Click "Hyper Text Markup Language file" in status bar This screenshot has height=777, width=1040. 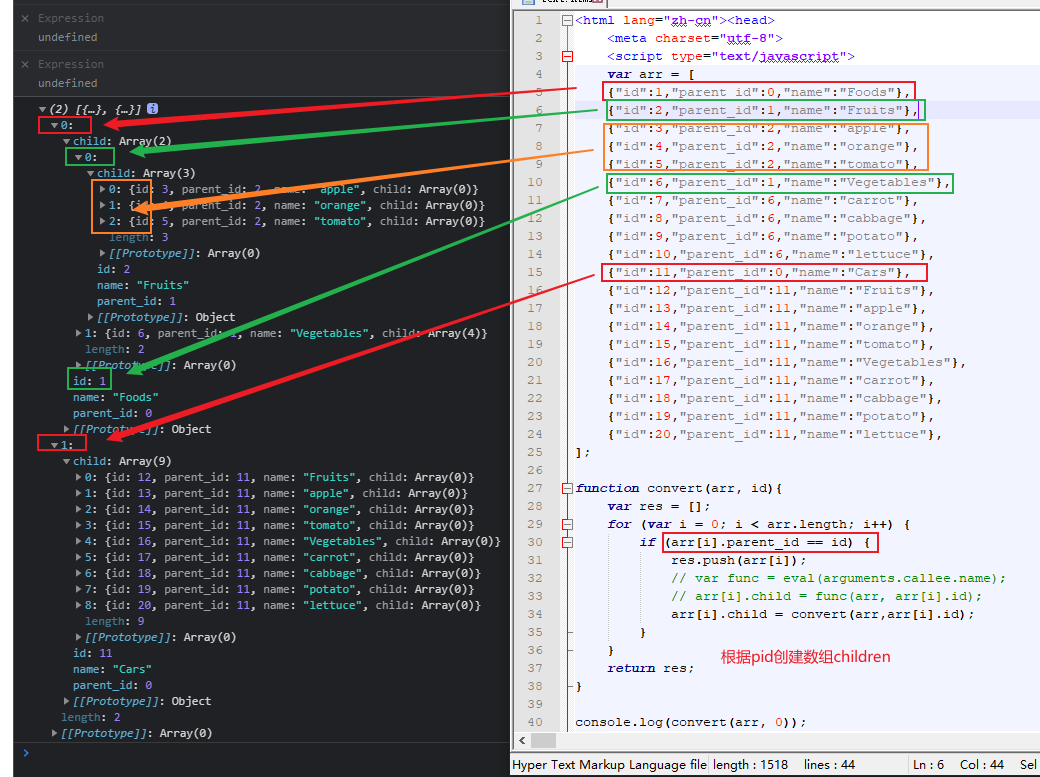pos(610,765)
